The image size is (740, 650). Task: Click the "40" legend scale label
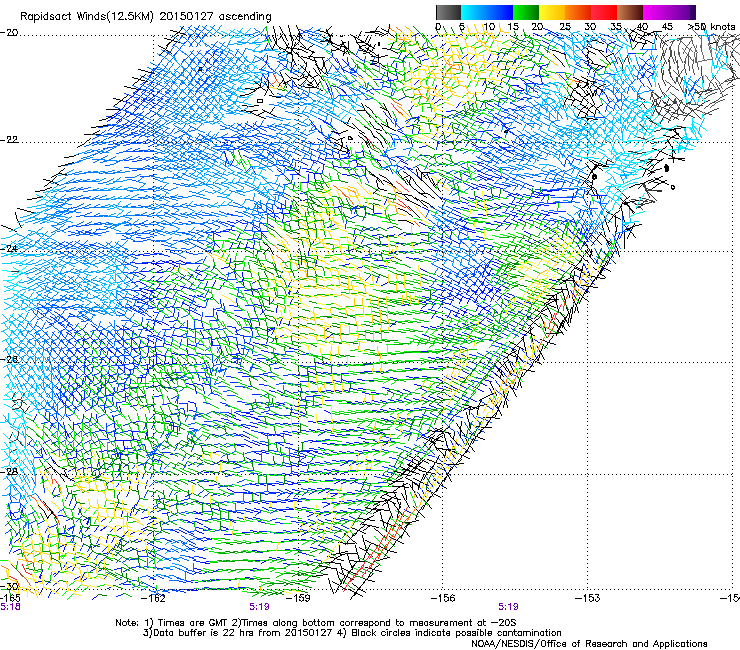642,27
